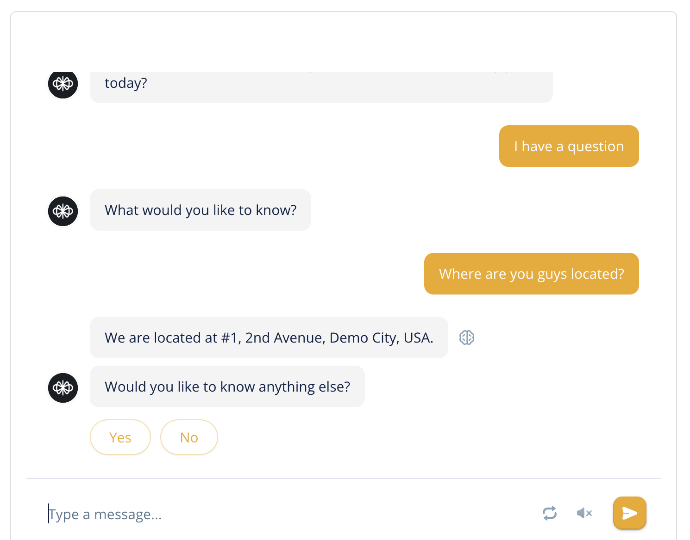Image resolution: width=690 pixels, height=540 pixels.
Task: Focus the 'Type a message...' input field
Action: click(286, 514)
